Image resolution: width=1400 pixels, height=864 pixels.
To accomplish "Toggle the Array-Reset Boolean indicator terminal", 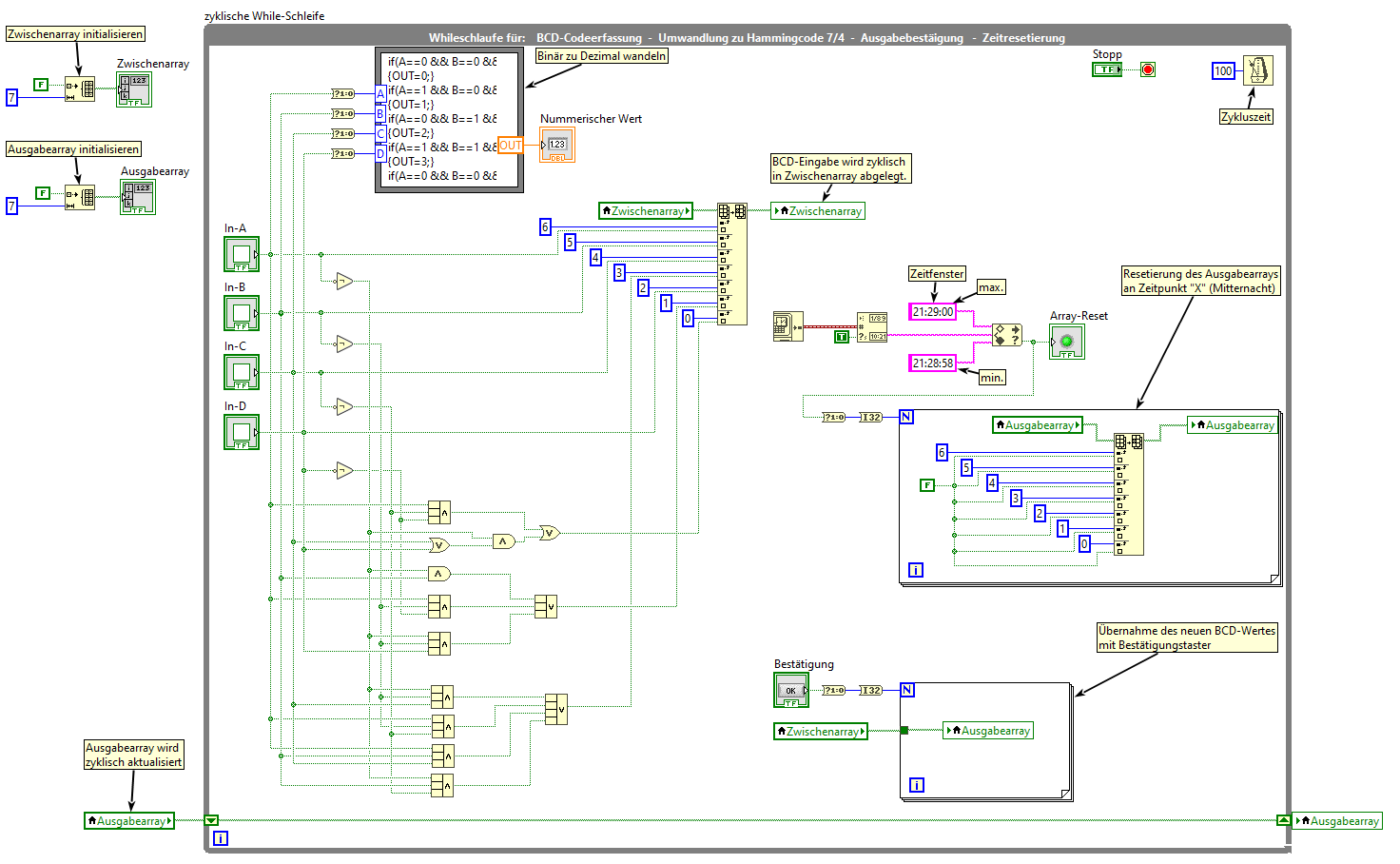I will [x=1067, y=342].
